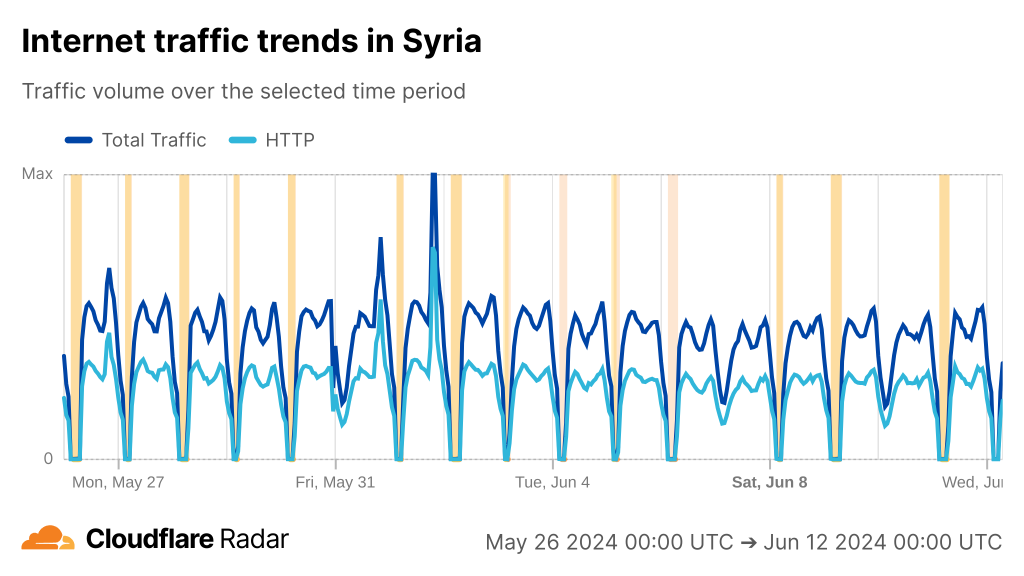Select the bold Sat, Jun 8 axis label

point(769,482)
